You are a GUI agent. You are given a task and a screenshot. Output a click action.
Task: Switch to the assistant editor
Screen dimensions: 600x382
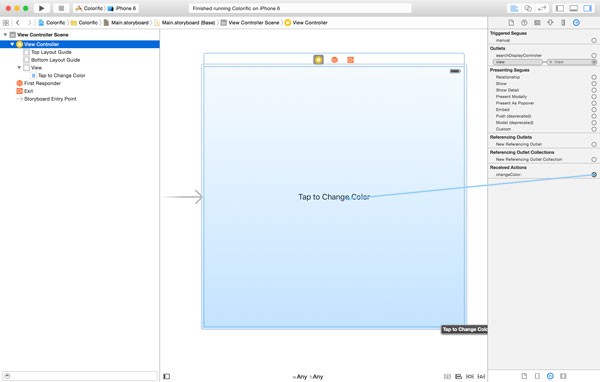(x=528, y=8)
